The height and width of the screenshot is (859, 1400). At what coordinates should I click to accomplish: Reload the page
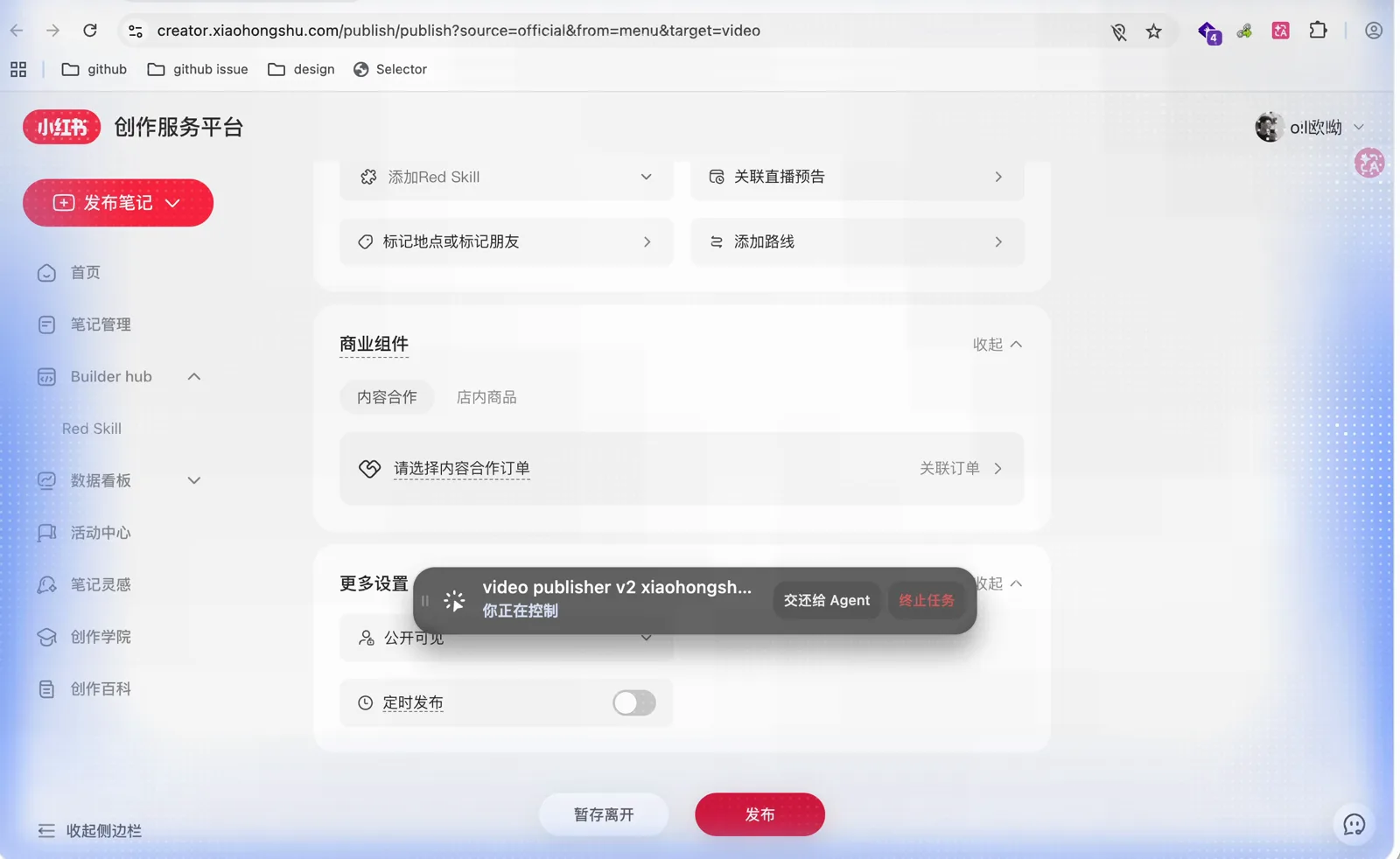point(90,31)
